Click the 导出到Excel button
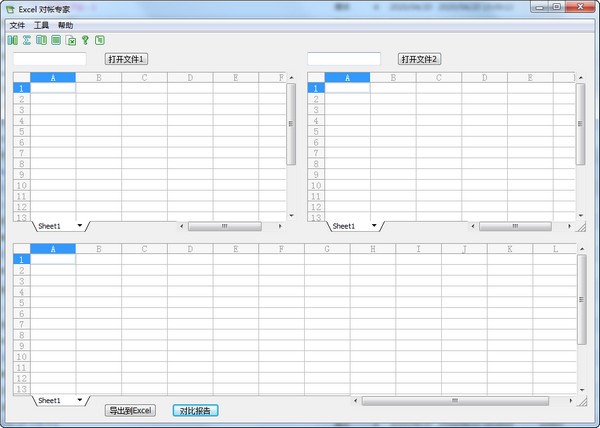The height and width of the screenshot is (428, 600). pos(132,410)
